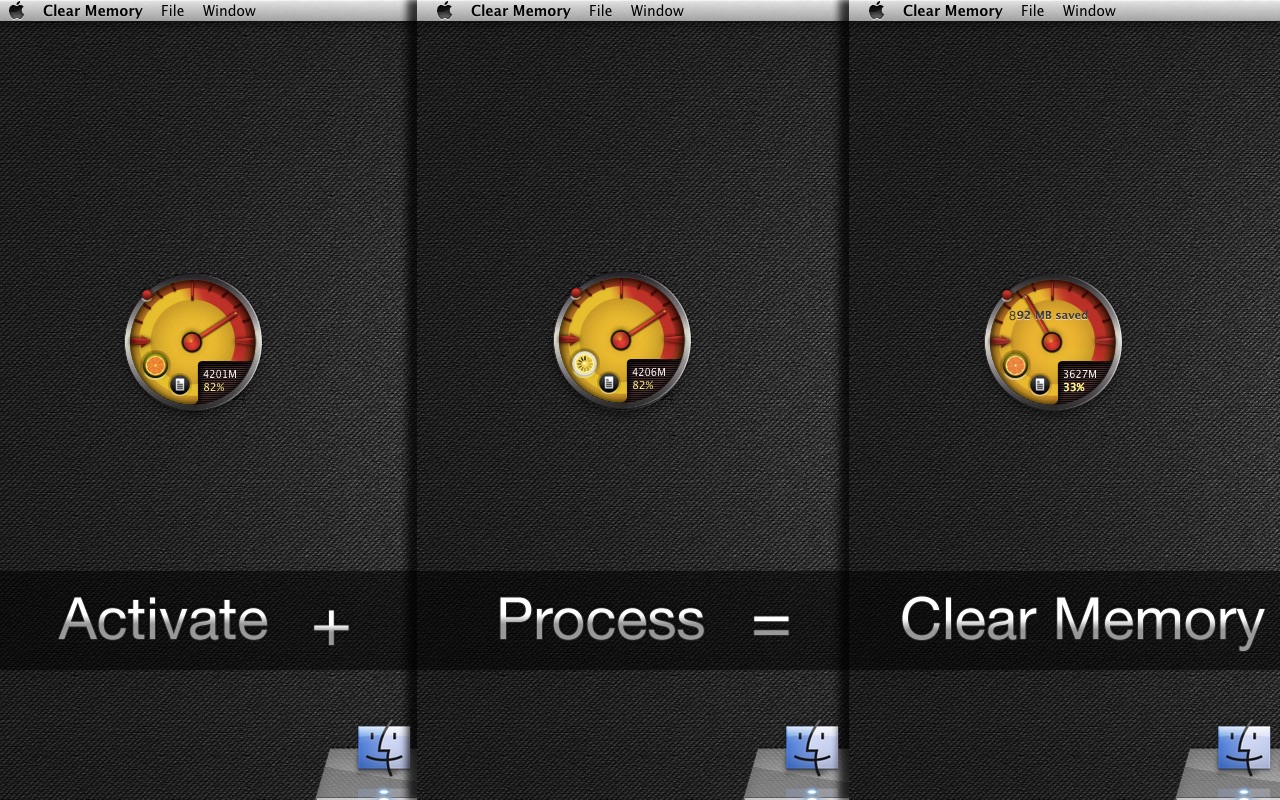This screenshot has height=800, width=1280.
Task: Open the Window menu in the Activate panel
Action: pos(229,11)
